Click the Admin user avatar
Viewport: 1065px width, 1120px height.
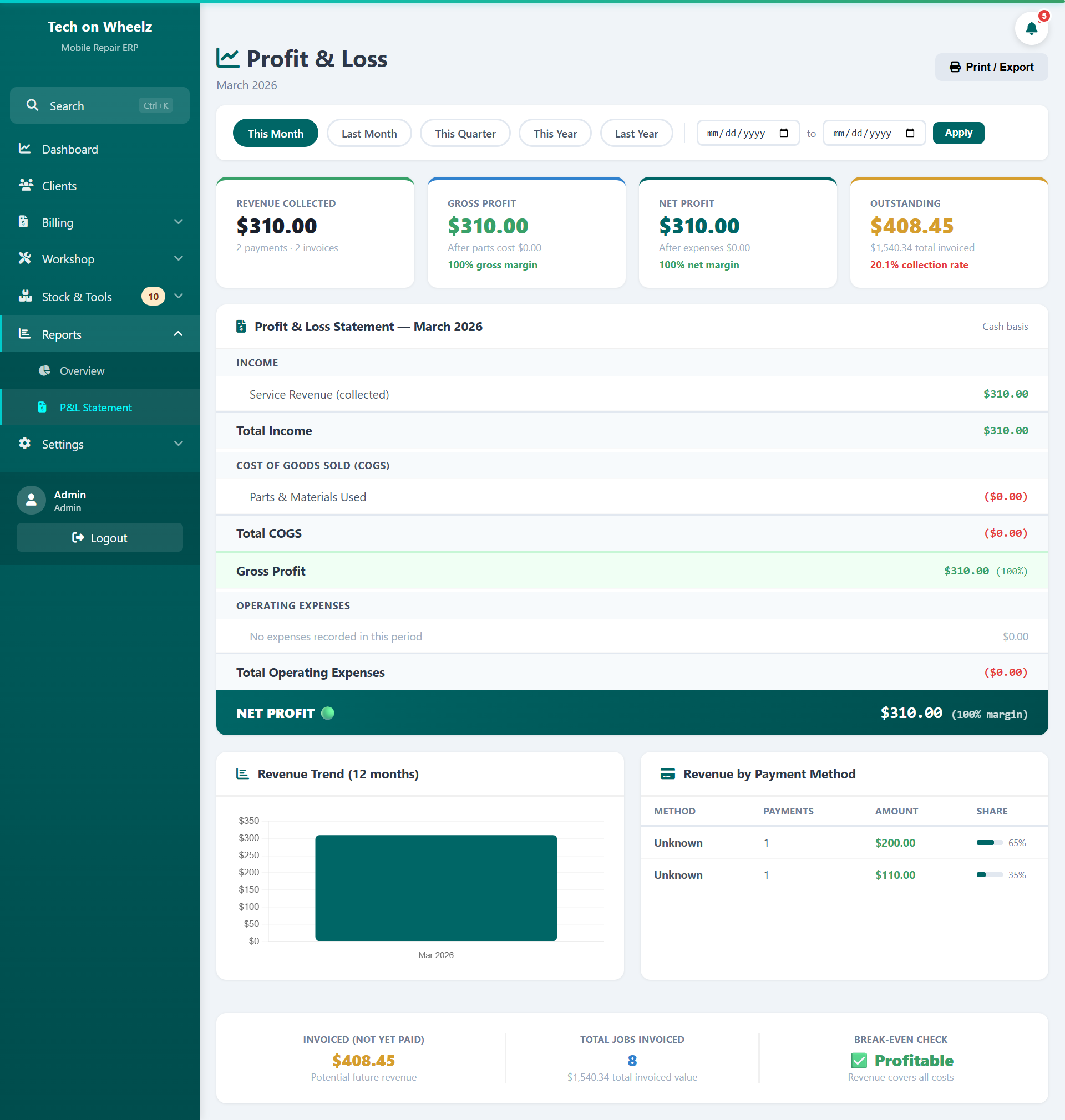point(31,500)
